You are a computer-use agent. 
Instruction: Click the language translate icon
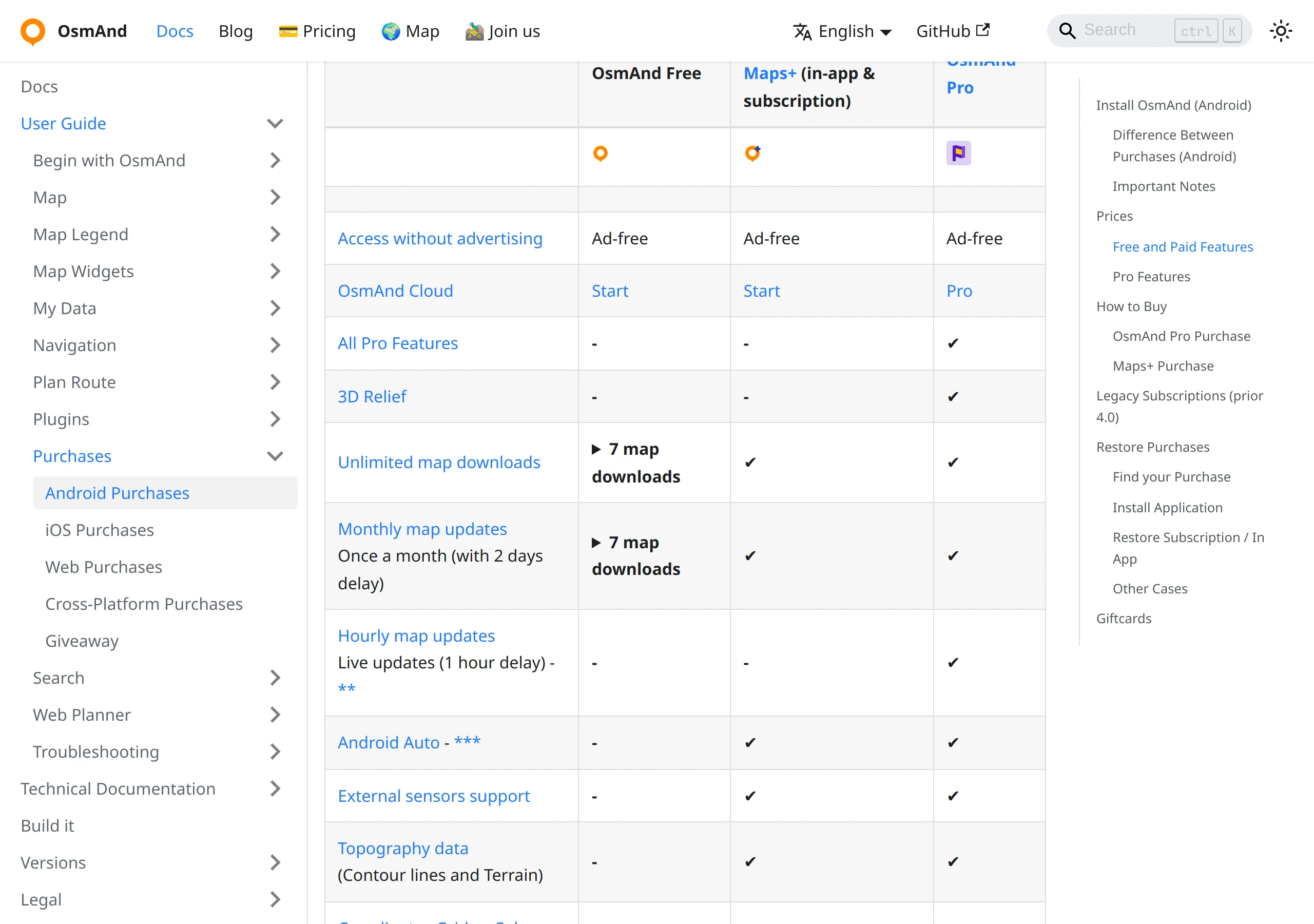[802, 31]
